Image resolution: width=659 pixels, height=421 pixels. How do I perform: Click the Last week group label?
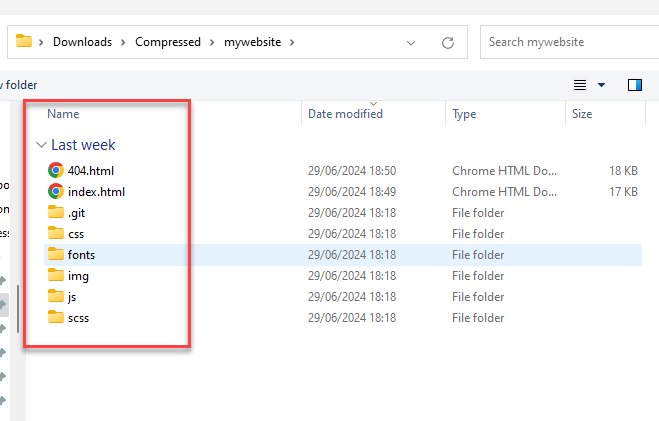(x=83, y=145)
